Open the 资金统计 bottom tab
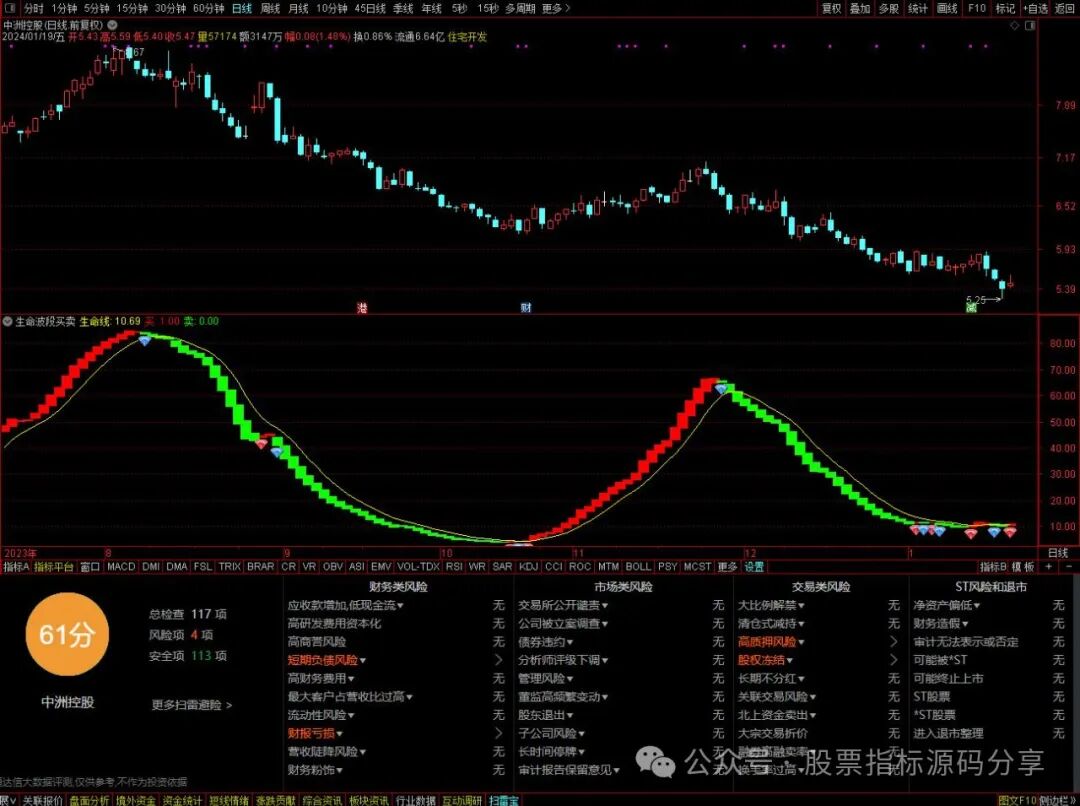 point(182,800)
